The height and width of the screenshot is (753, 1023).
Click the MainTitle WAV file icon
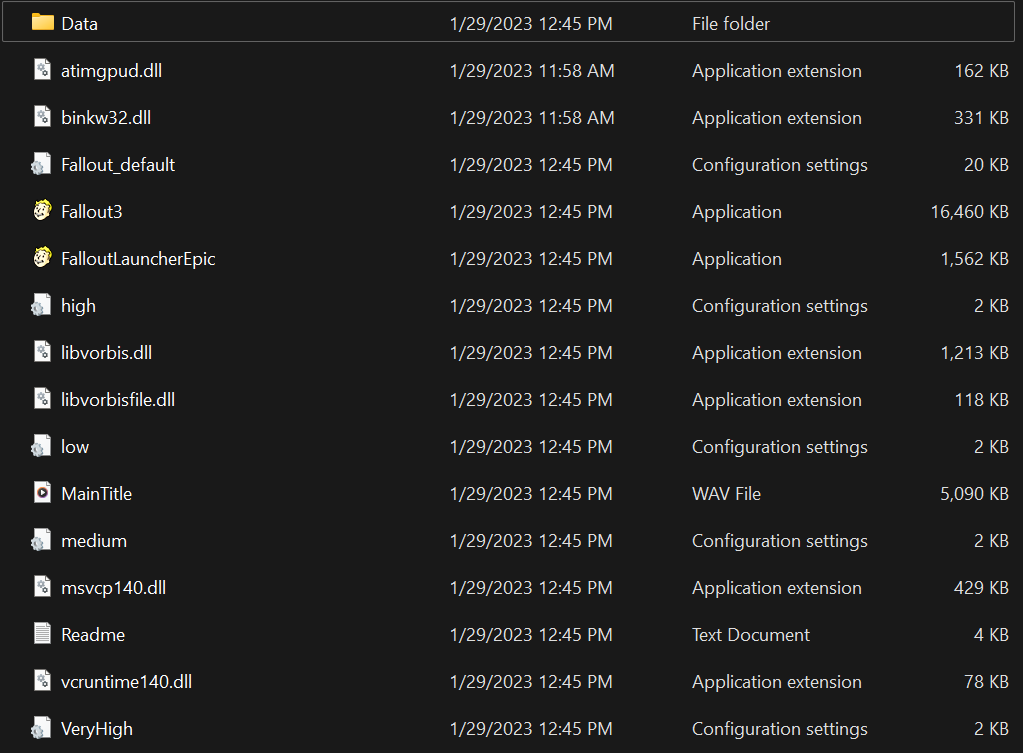pyautogui.click(x=43, y=493)
